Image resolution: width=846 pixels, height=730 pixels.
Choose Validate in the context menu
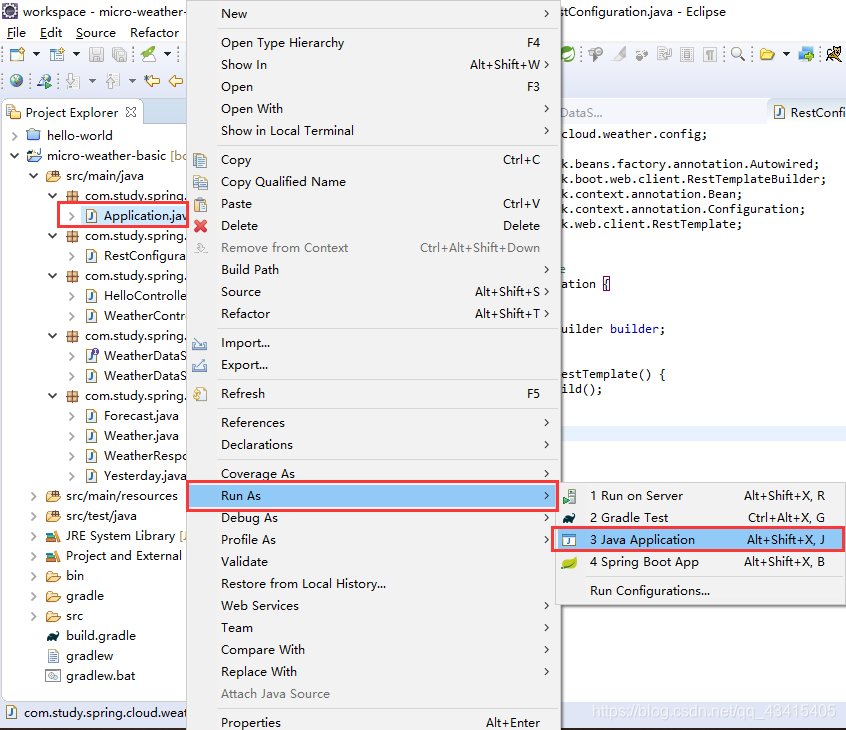tap(373, 562)
